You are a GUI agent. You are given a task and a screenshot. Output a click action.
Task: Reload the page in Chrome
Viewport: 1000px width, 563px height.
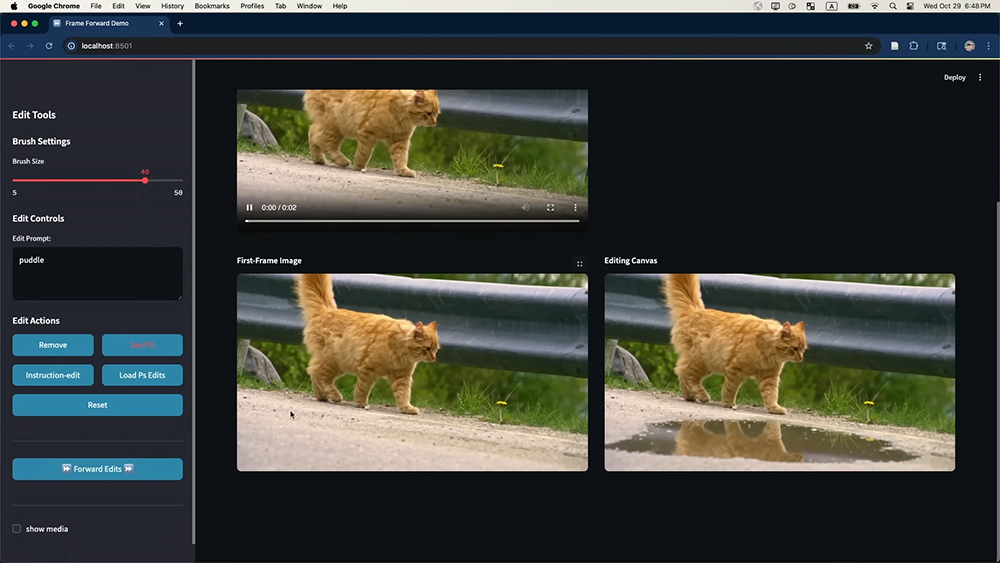pyautogui.click(x=48, y=46)
